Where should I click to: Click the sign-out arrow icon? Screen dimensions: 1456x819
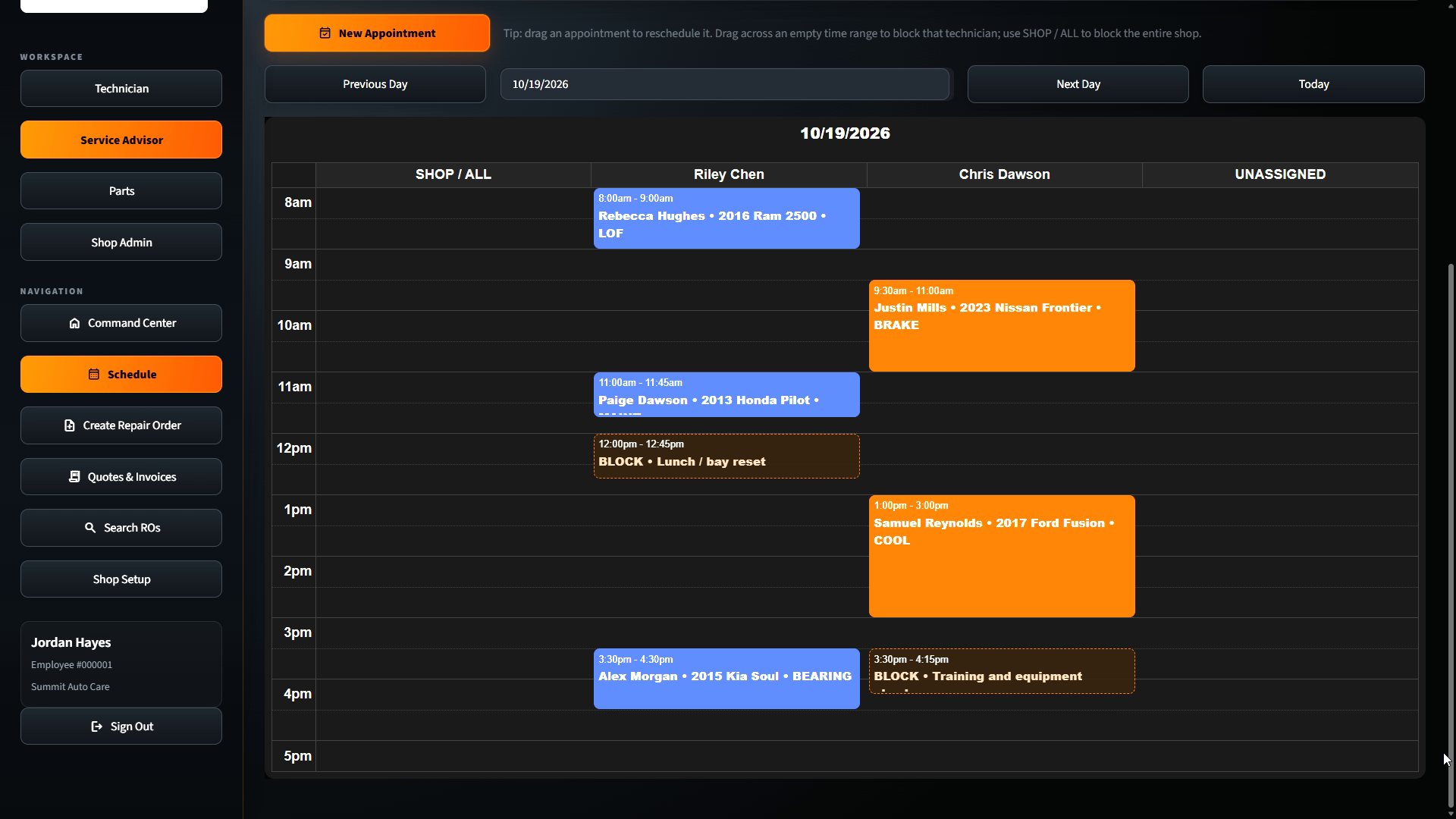click(96, 726)
